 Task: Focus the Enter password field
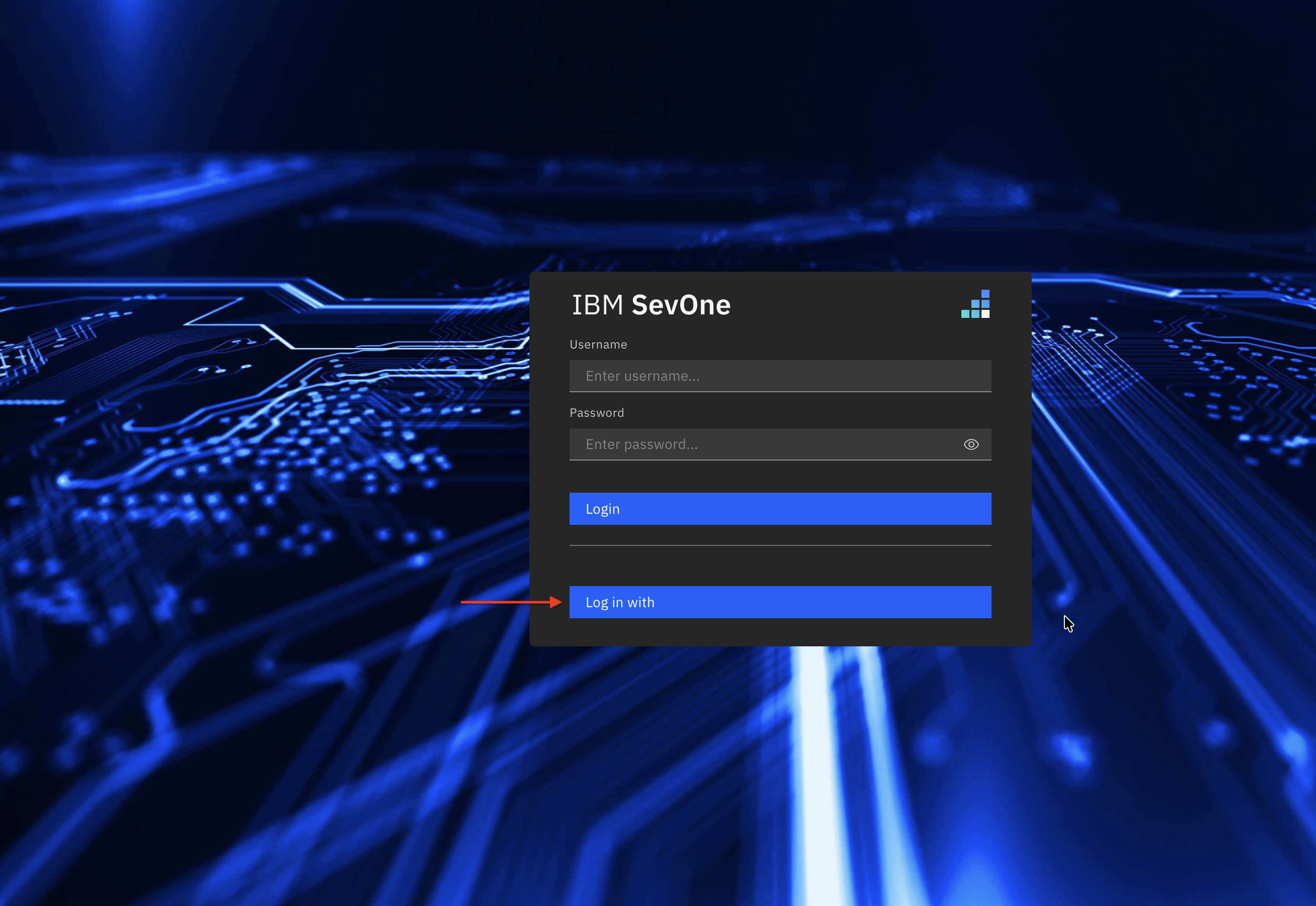(x=780, y=444)
